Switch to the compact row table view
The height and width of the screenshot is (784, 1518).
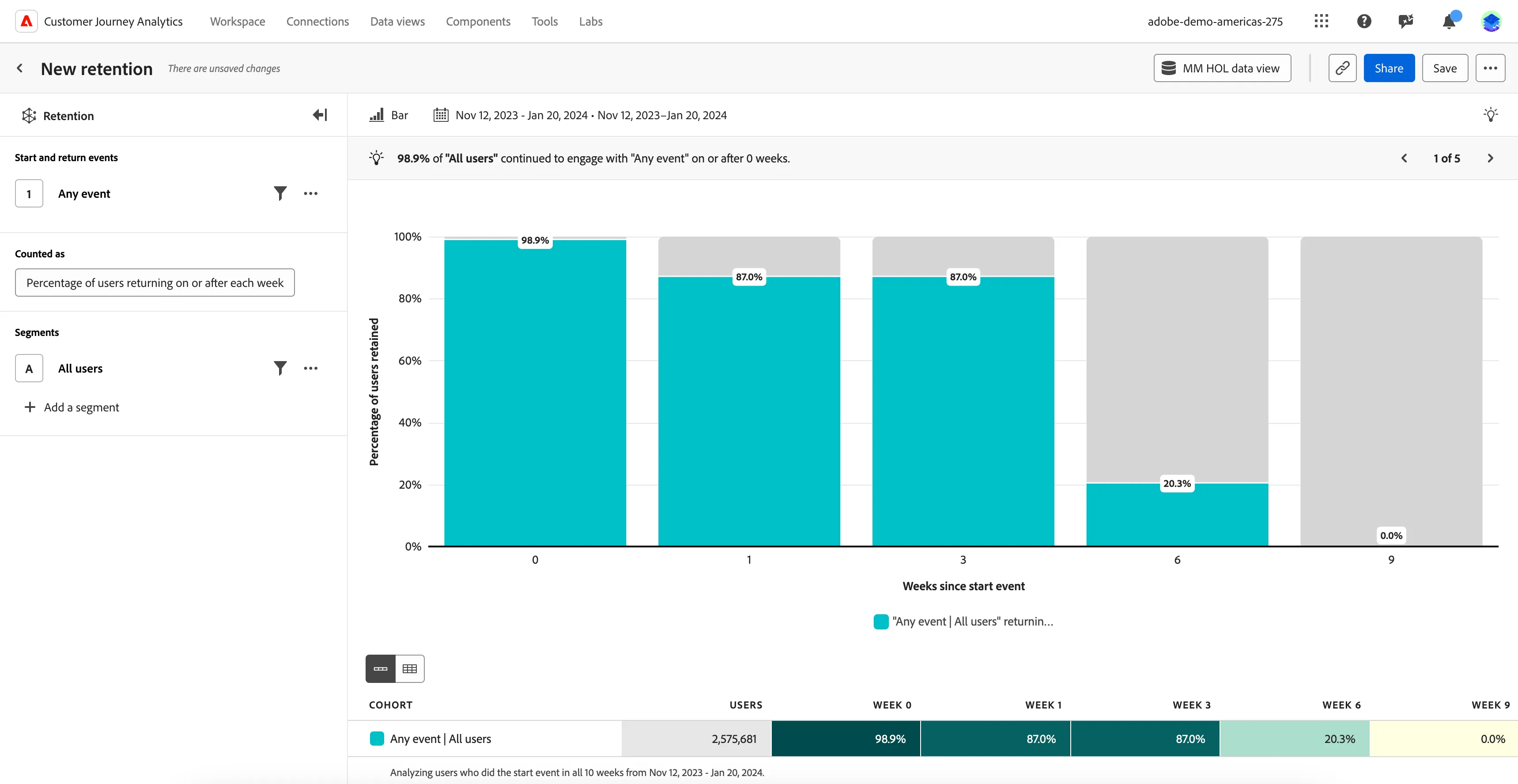(x=381, y=668)
